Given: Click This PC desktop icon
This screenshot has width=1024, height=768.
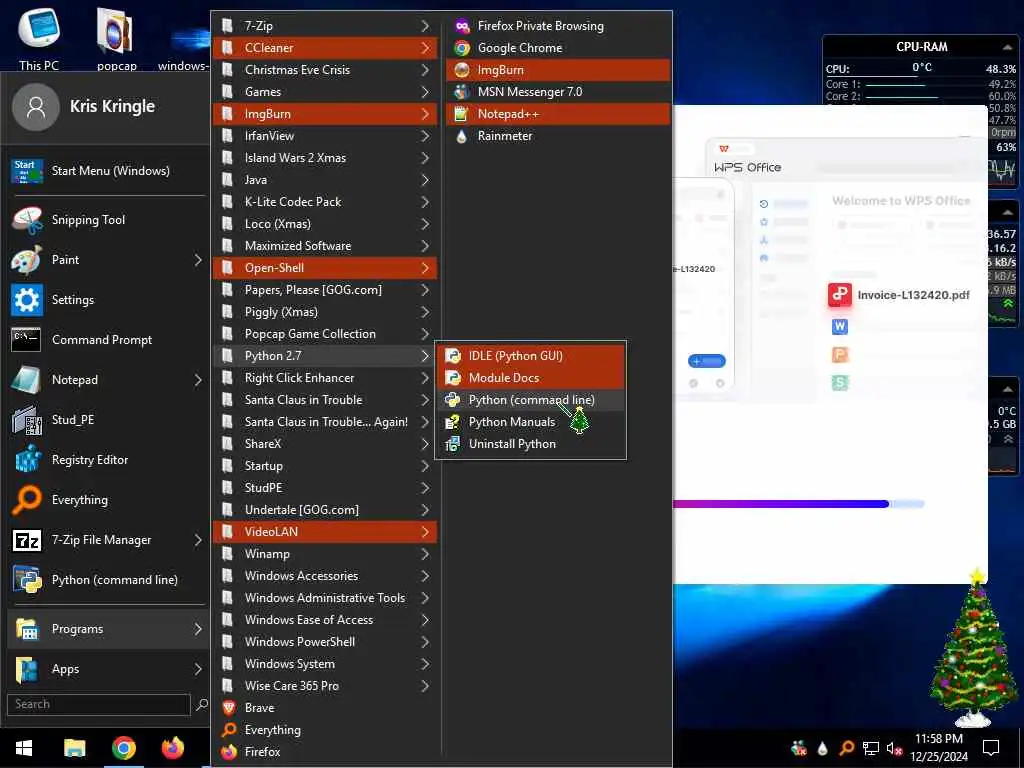Looking at the screenshot, I should coord(39,39).
